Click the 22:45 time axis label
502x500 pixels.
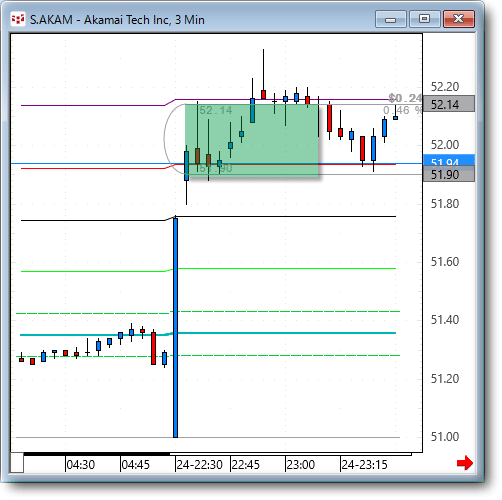[x=246, y=465]
